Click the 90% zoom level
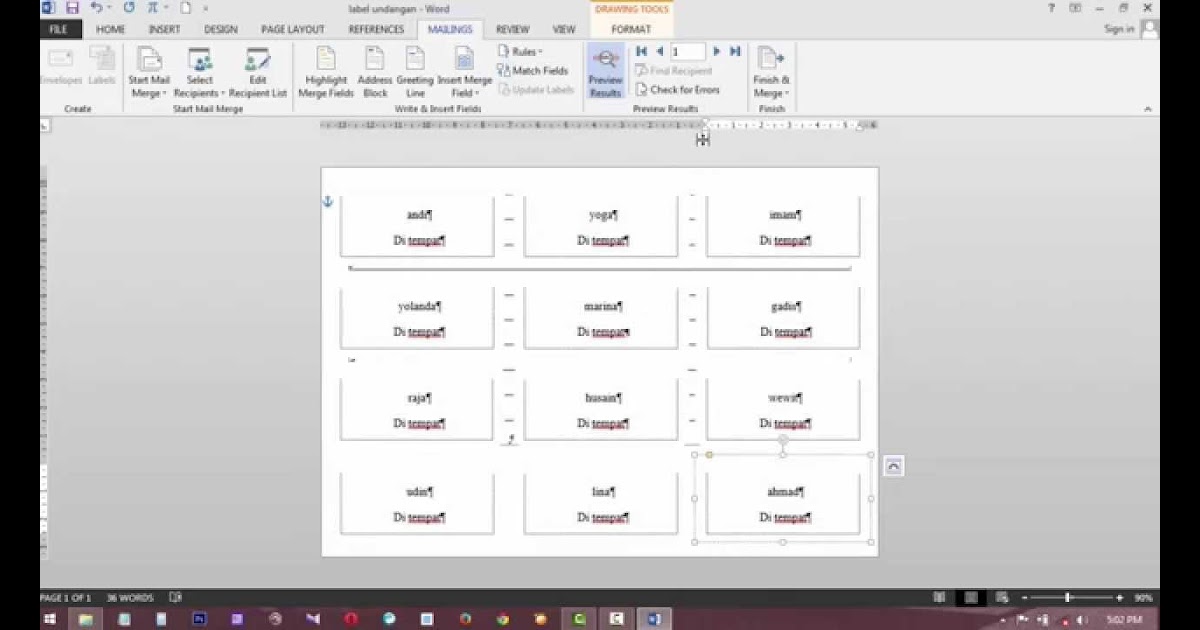 pos(1143,597)
